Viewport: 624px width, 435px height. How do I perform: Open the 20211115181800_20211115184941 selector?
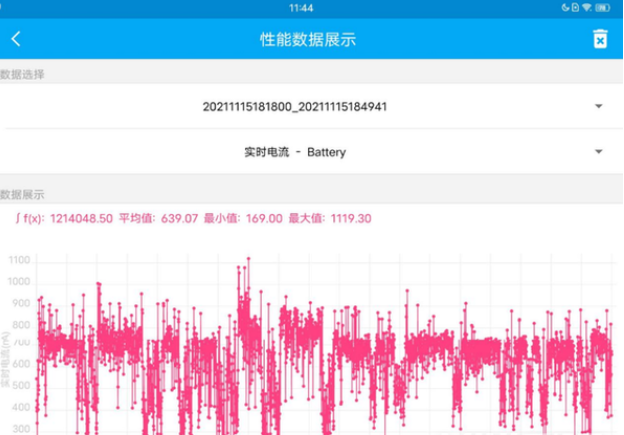tap(294, 106)
